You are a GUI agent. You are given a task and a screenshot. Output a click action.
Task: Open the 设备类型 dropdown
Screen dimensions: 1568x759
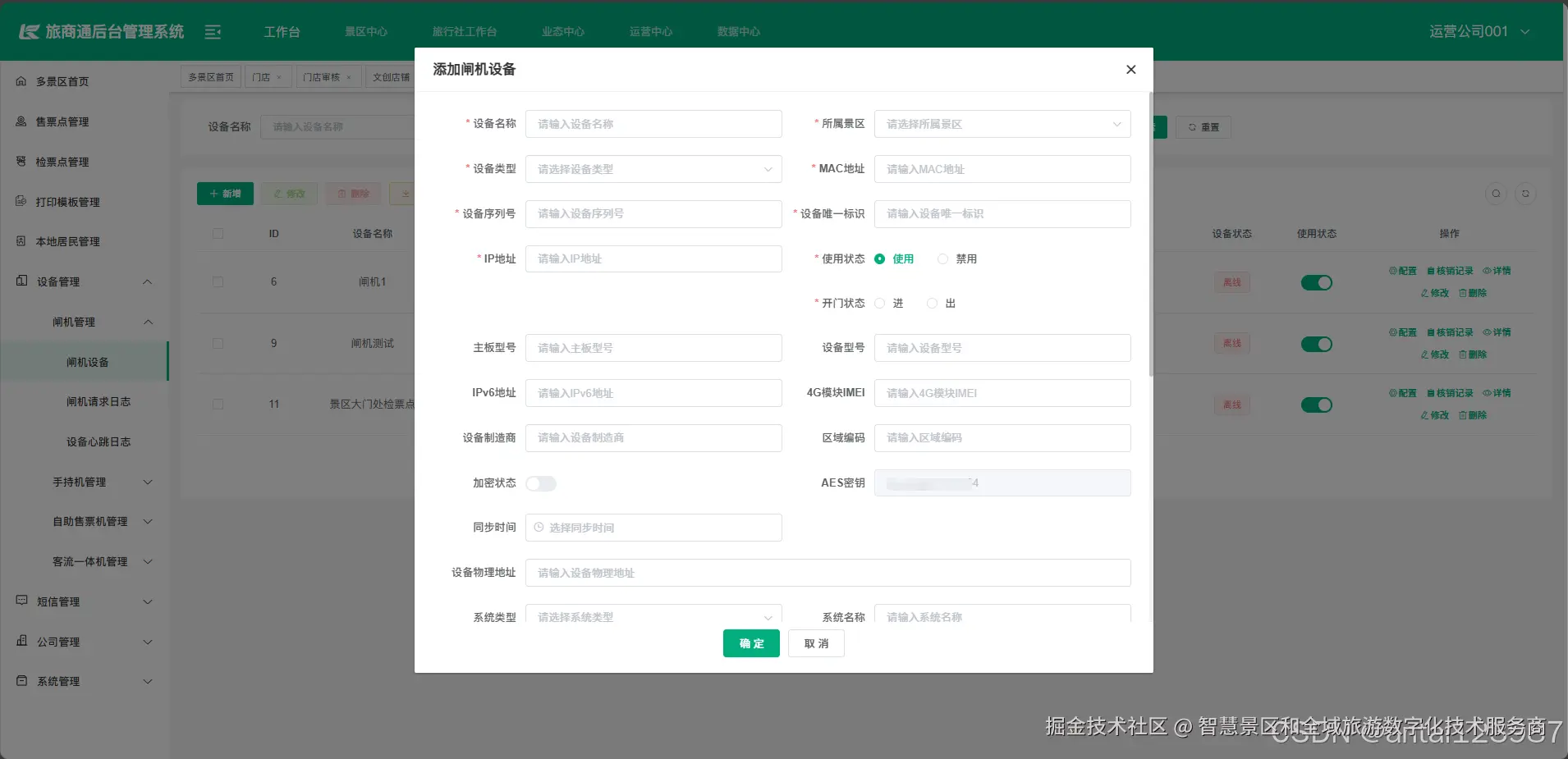pos(653,169)
